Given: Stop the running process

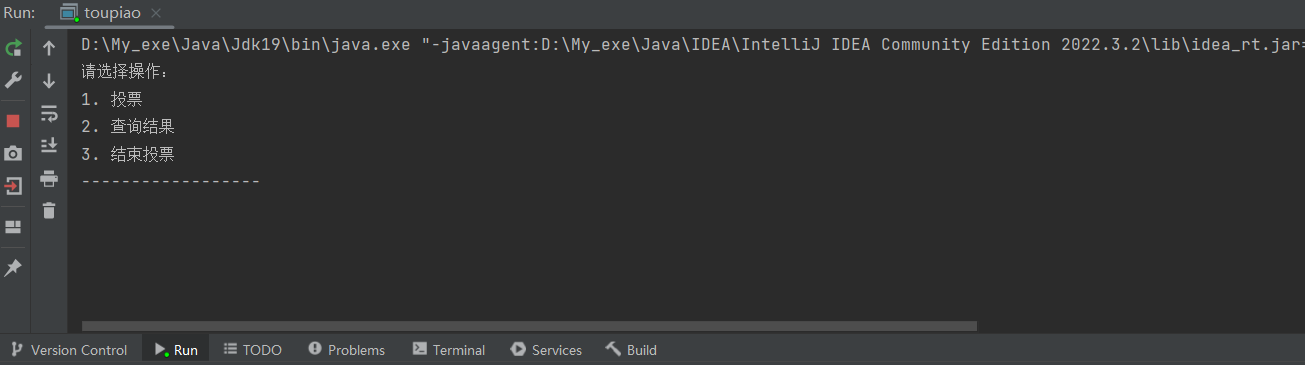Looking at the screenshot, I should click(13, 121).
